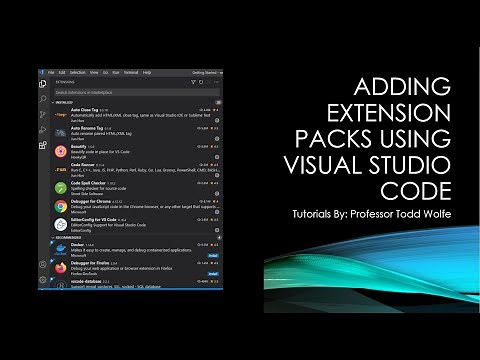This screenshot has width=480, height=360.
Task: Select the Code Spell Checker extension name
Action: pos(88,183)
